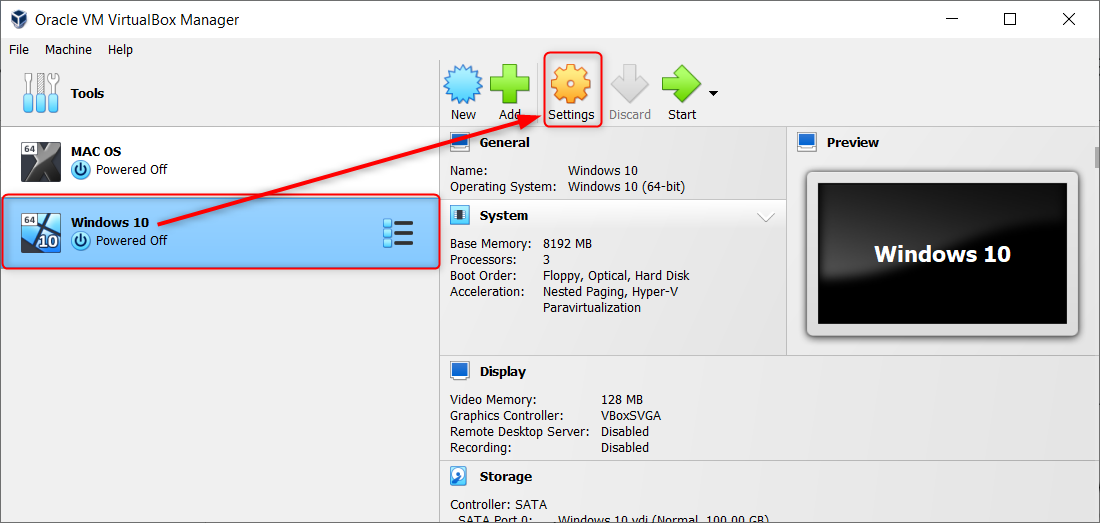The width and height of the screenshot is (1100, 523).
Task: Click the Name: Windows 10 value in General
Action: click(x=603, y=170)
